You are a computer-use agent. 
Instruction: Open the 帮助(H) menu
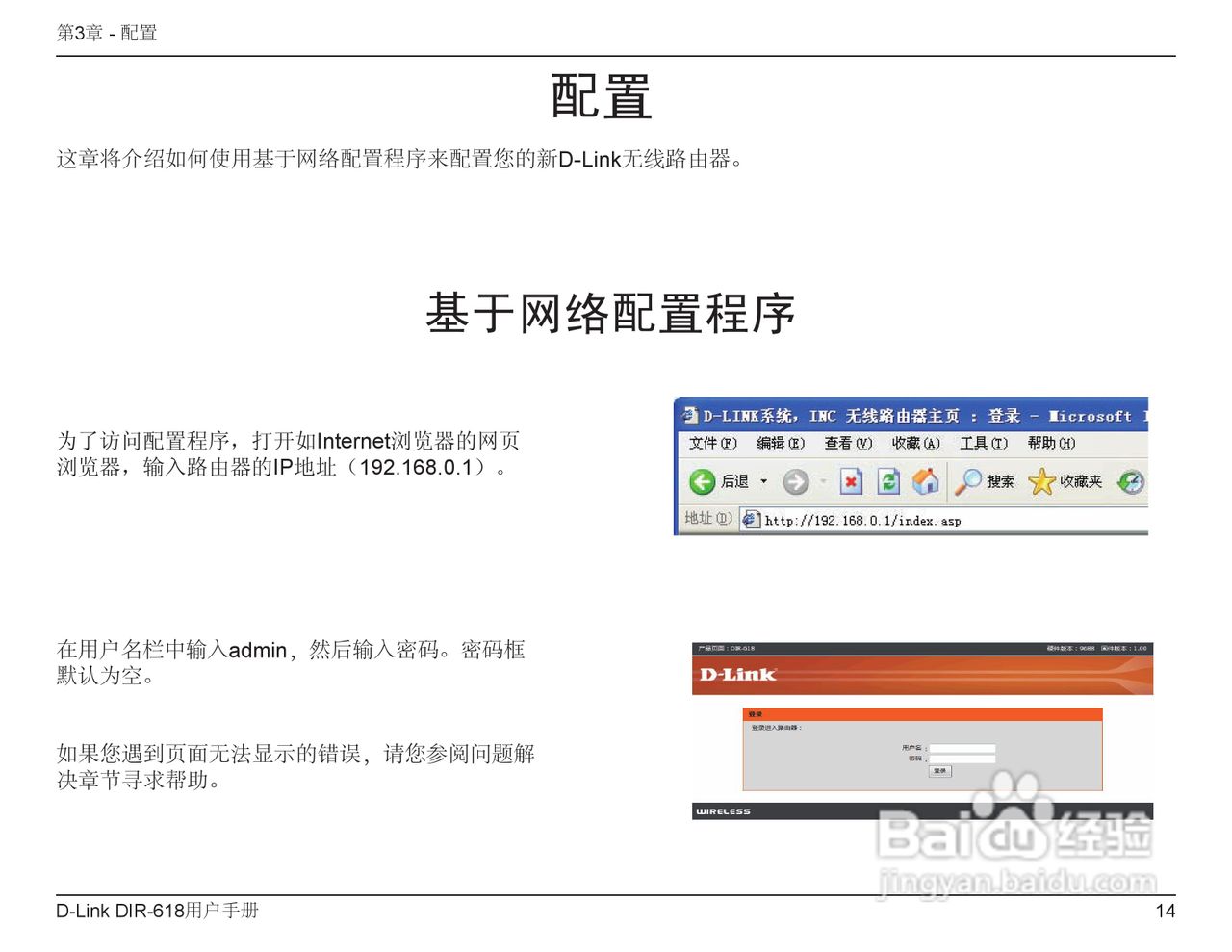click(x=1050, y=443)
